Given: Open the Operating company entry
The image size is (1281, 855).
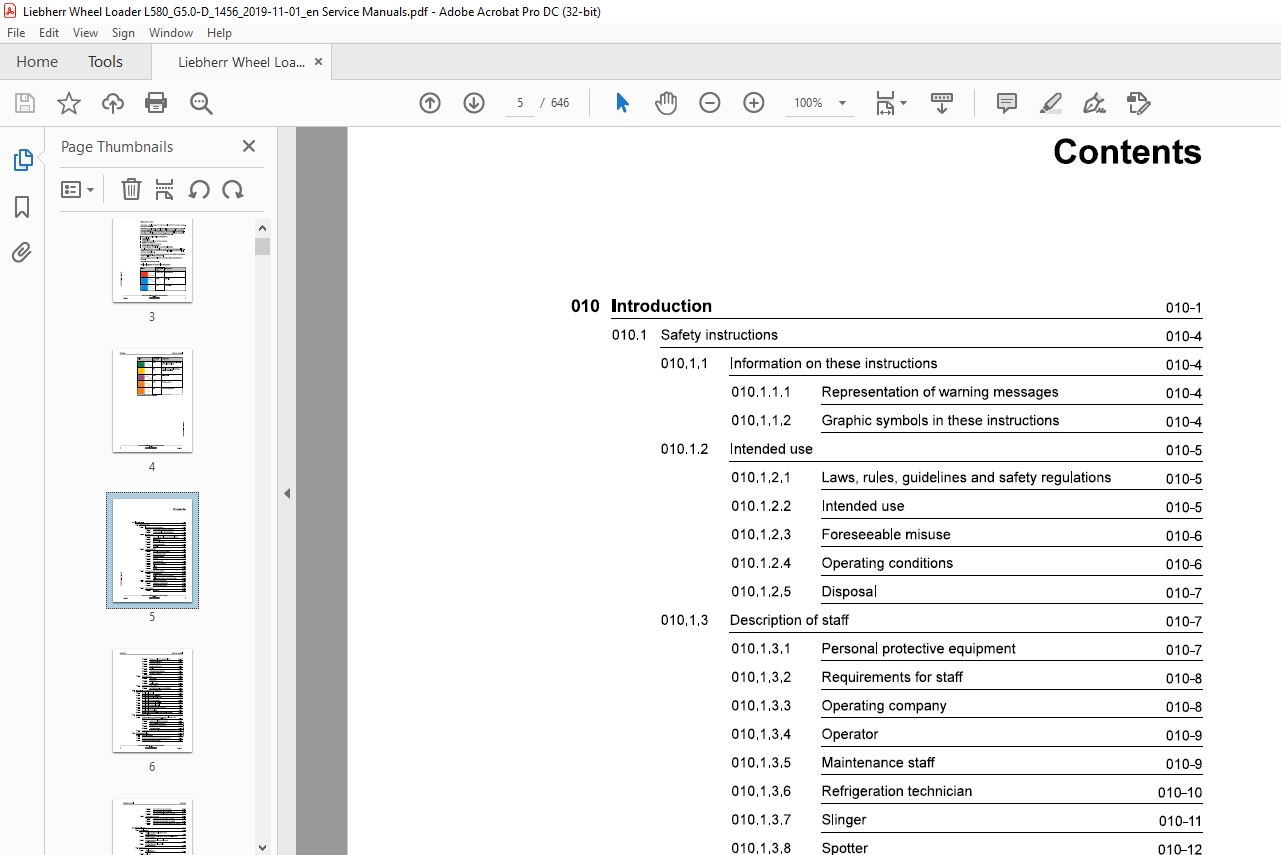Looking at the screenshot, I should [x=884, y=705].
